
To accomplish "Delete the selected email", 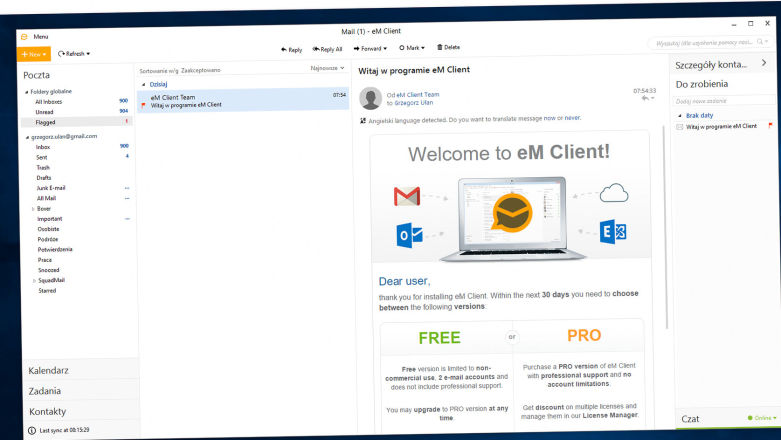I will click(x=448, y=47).
